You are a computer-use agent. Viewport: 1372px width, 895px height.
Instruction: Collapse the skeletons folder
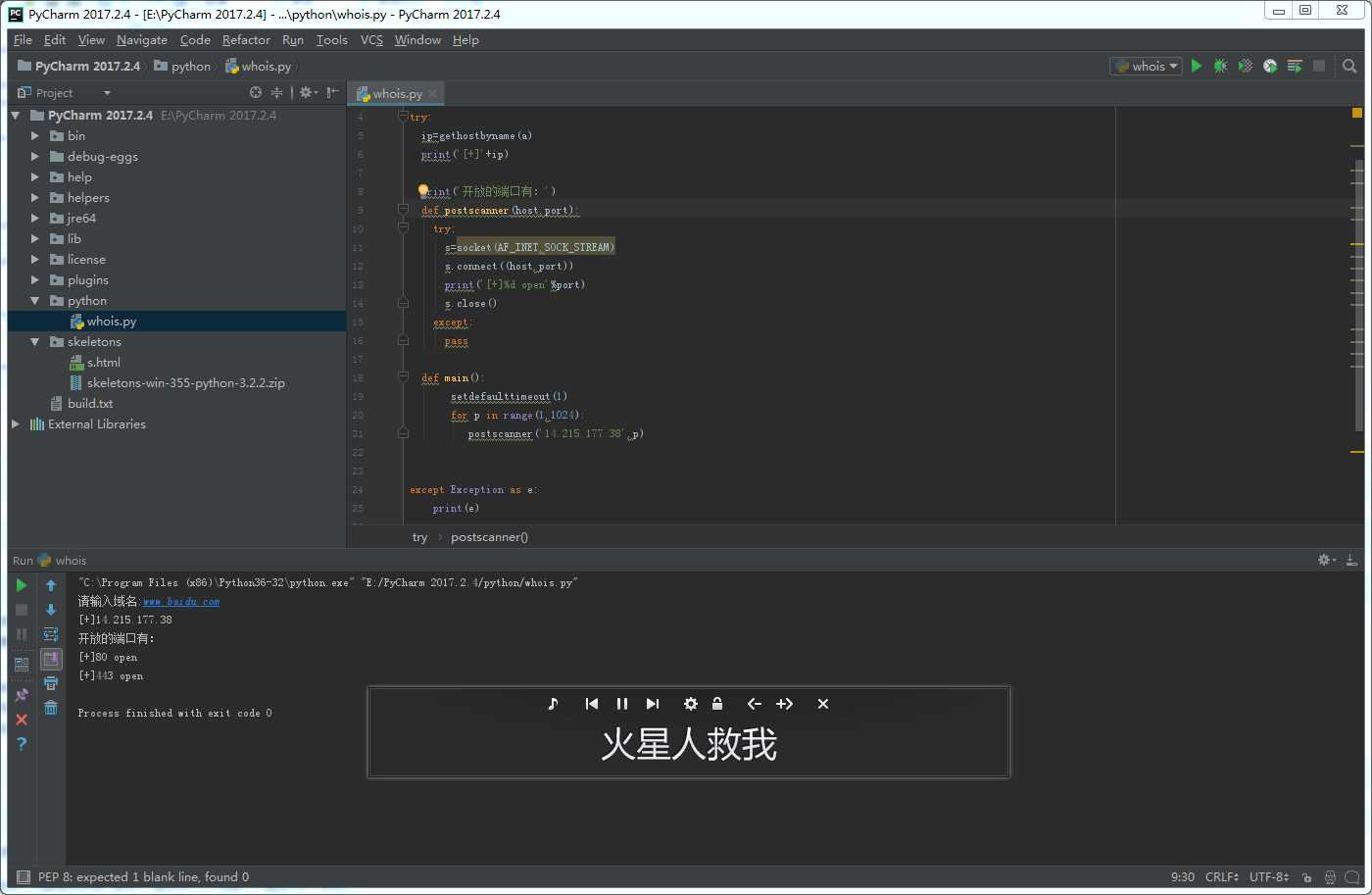(x=35, y=341)
